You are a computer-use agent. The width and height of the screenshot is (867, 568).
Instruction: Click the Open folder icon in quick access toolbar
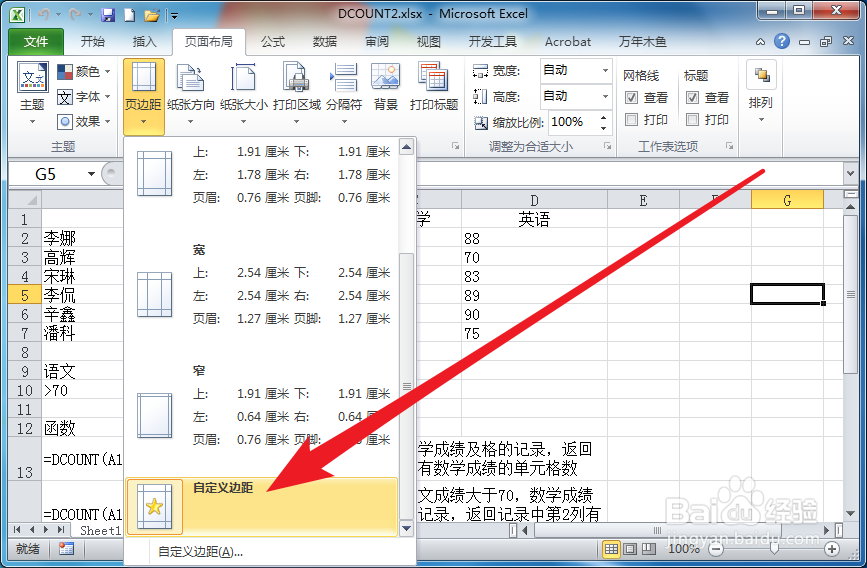(152, 15)
